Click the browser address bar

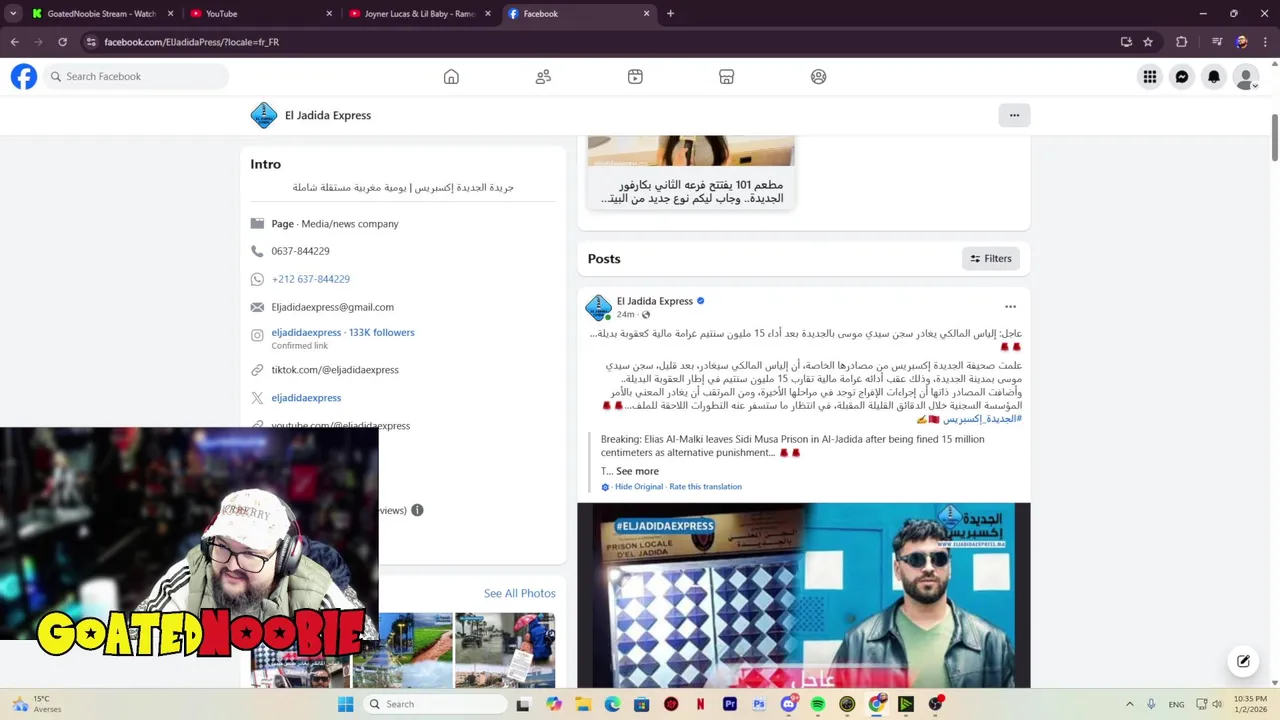coord(600,42)
